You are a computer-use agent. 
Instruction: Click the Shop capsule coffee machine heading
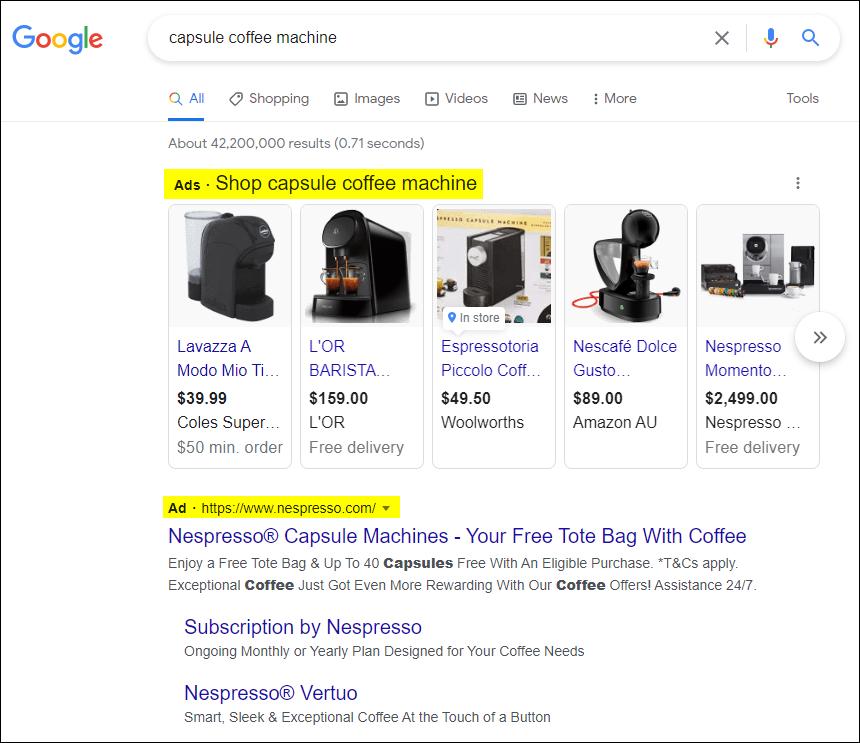pyautogui.click(x=346, y=184)
